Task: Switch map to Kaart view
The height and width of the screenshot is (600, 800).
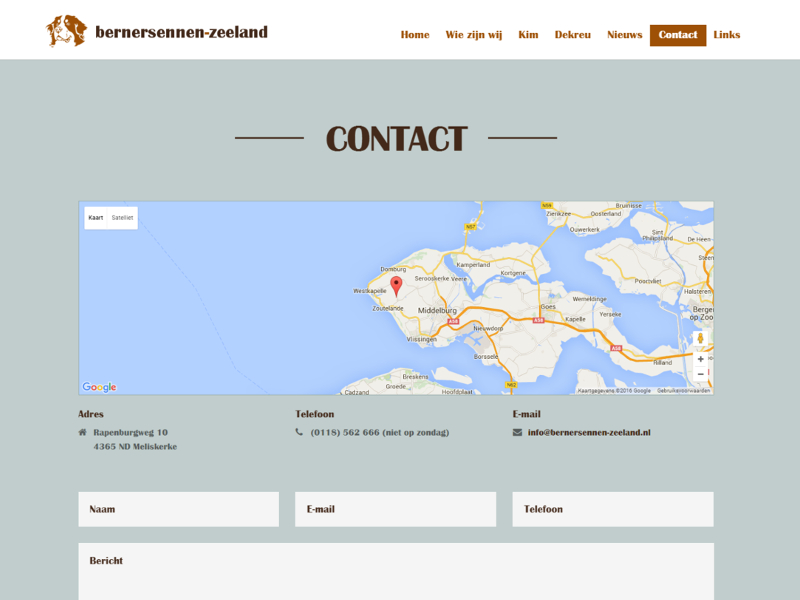Action: point(96,217)
